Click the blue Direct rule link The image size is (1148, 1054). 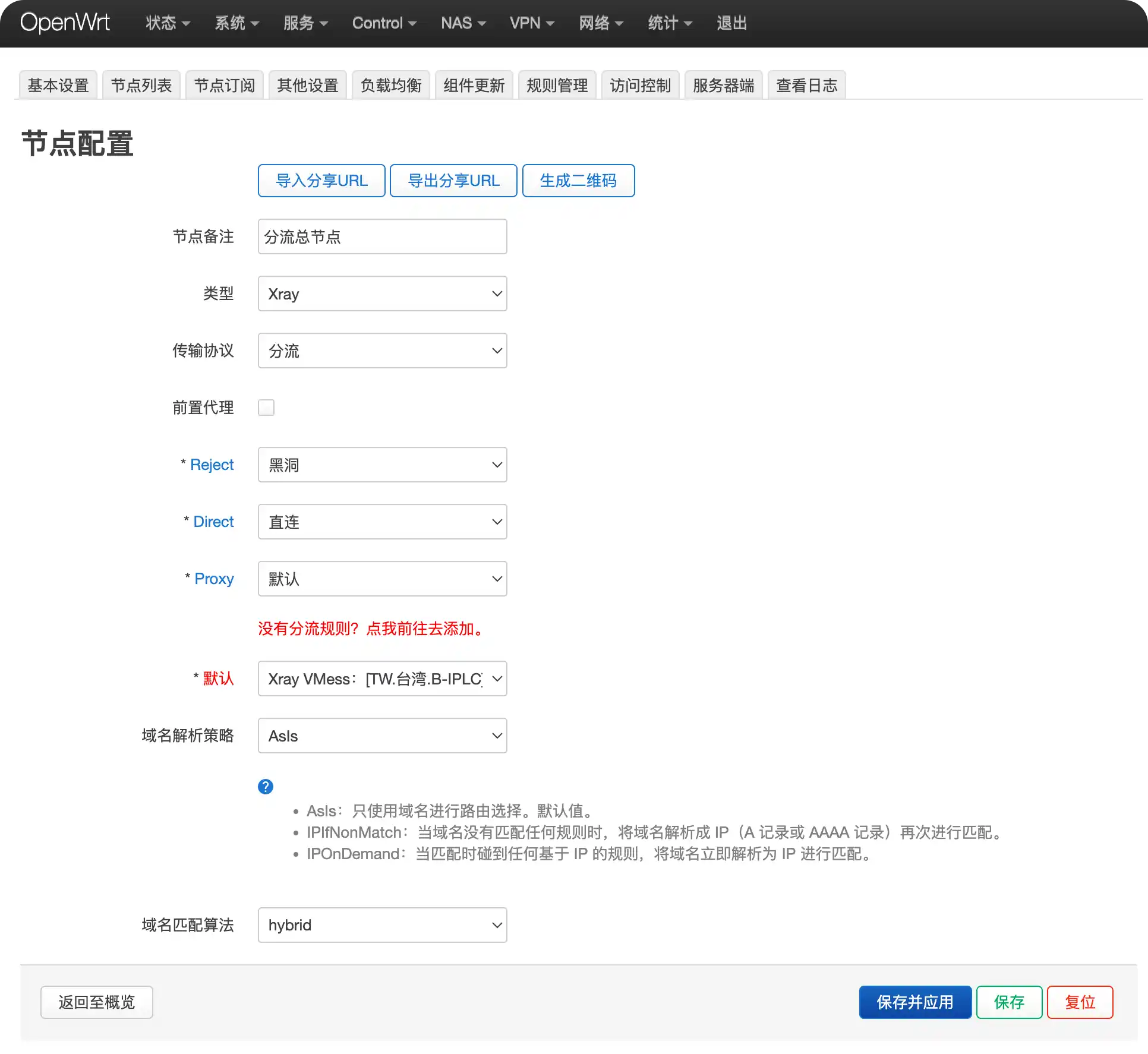tap(214, 522)
